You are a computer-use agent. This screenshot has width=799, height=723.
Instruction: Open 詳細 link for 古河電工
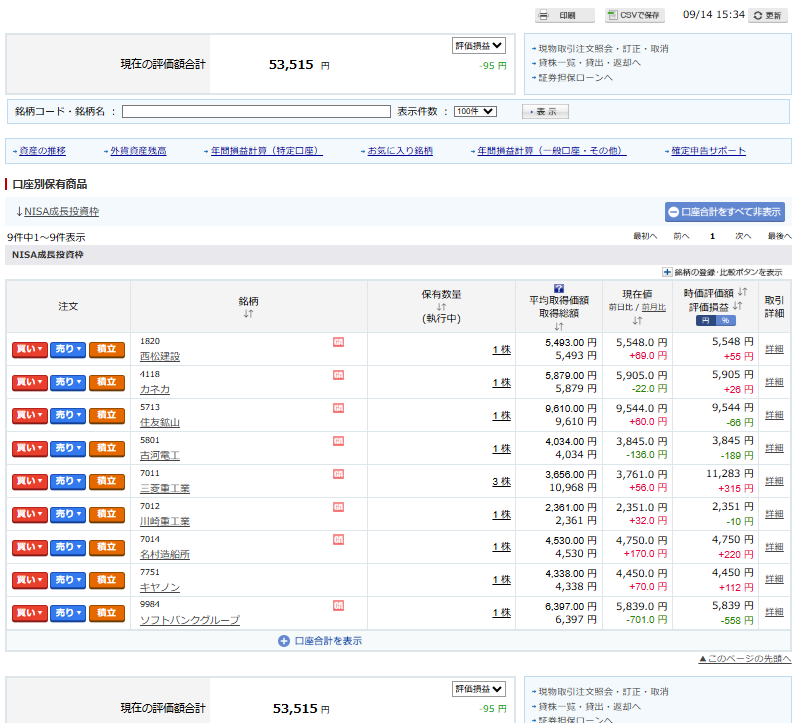[774, 448]
